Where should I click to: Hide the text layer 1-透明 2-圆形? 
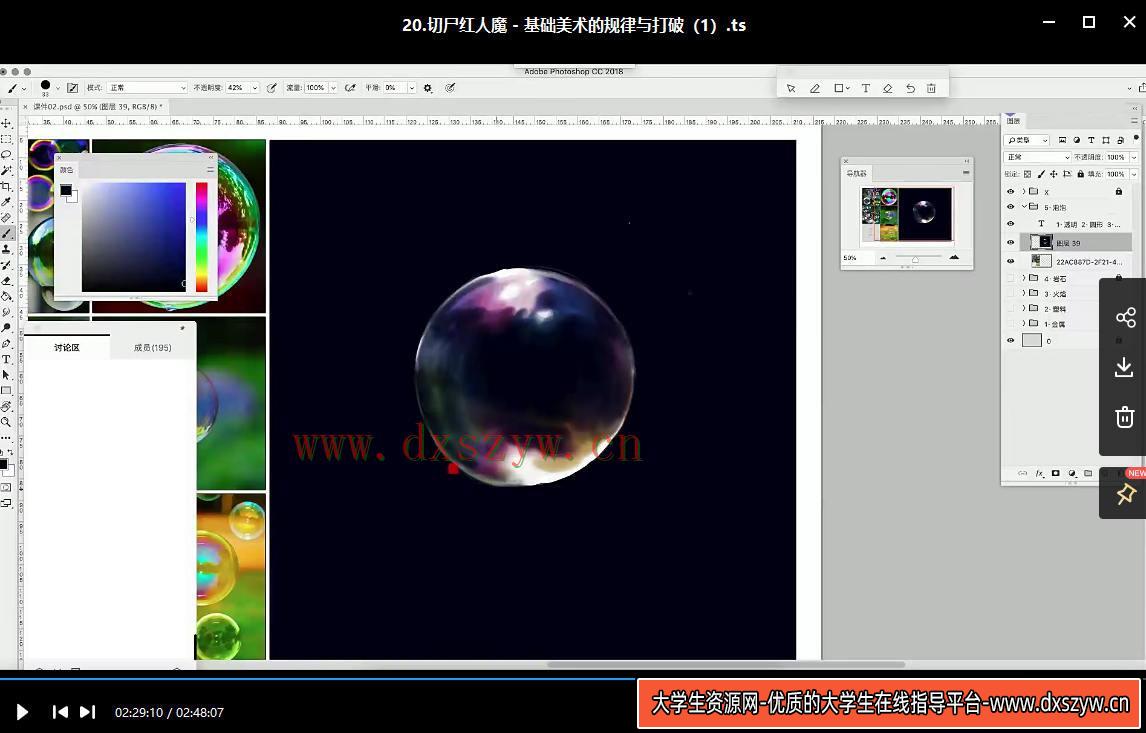click(1011, 224)
